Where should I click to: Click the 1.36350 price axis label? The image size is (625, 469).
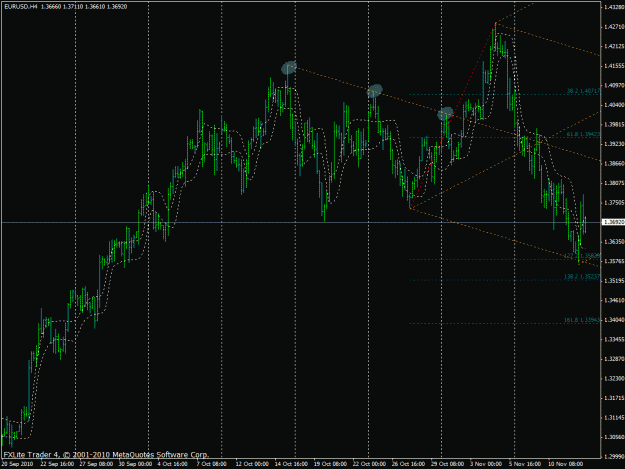point(614,241)
